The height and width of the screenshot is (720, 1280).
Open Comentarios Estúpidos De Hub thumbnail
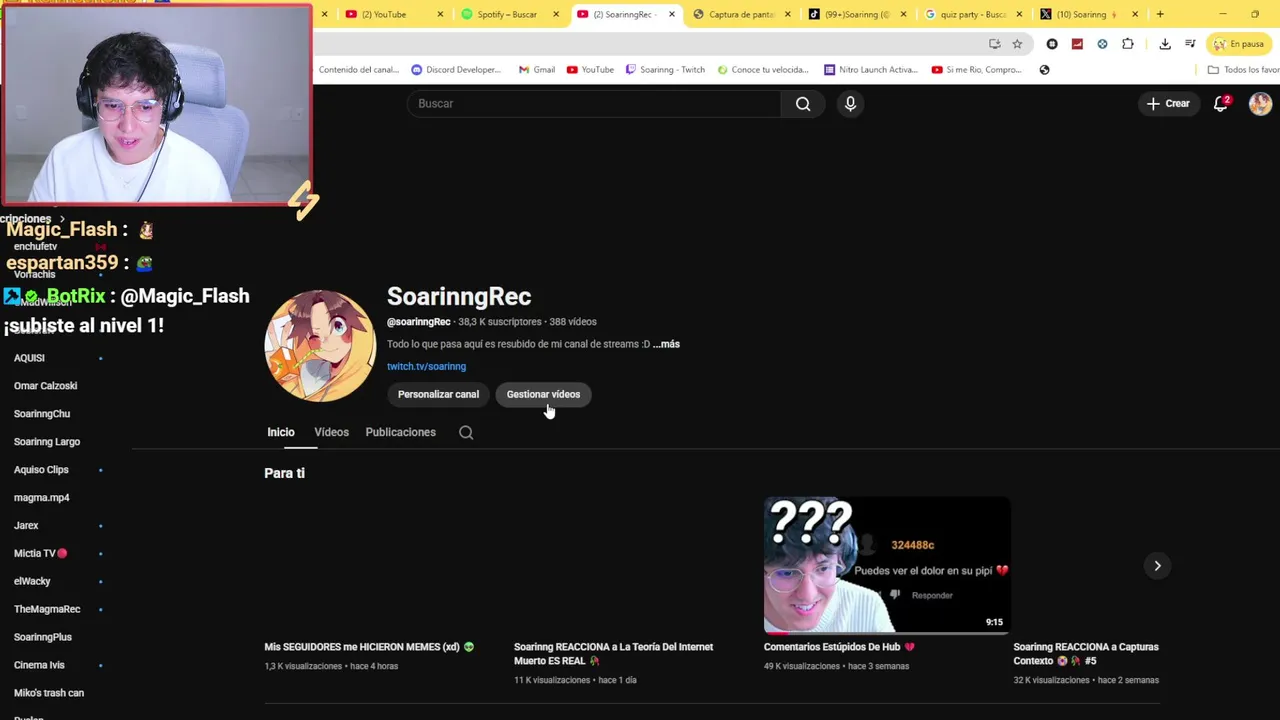887,565
